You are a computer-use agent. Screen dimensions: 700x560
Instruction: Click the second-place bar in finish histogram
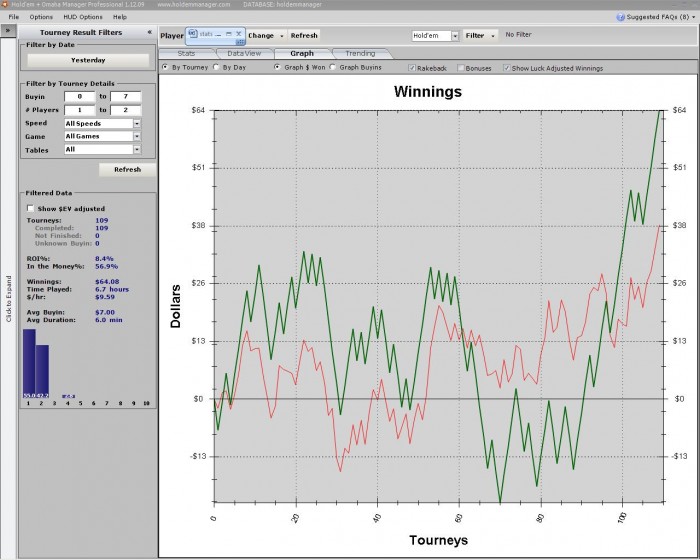[42, 371]
